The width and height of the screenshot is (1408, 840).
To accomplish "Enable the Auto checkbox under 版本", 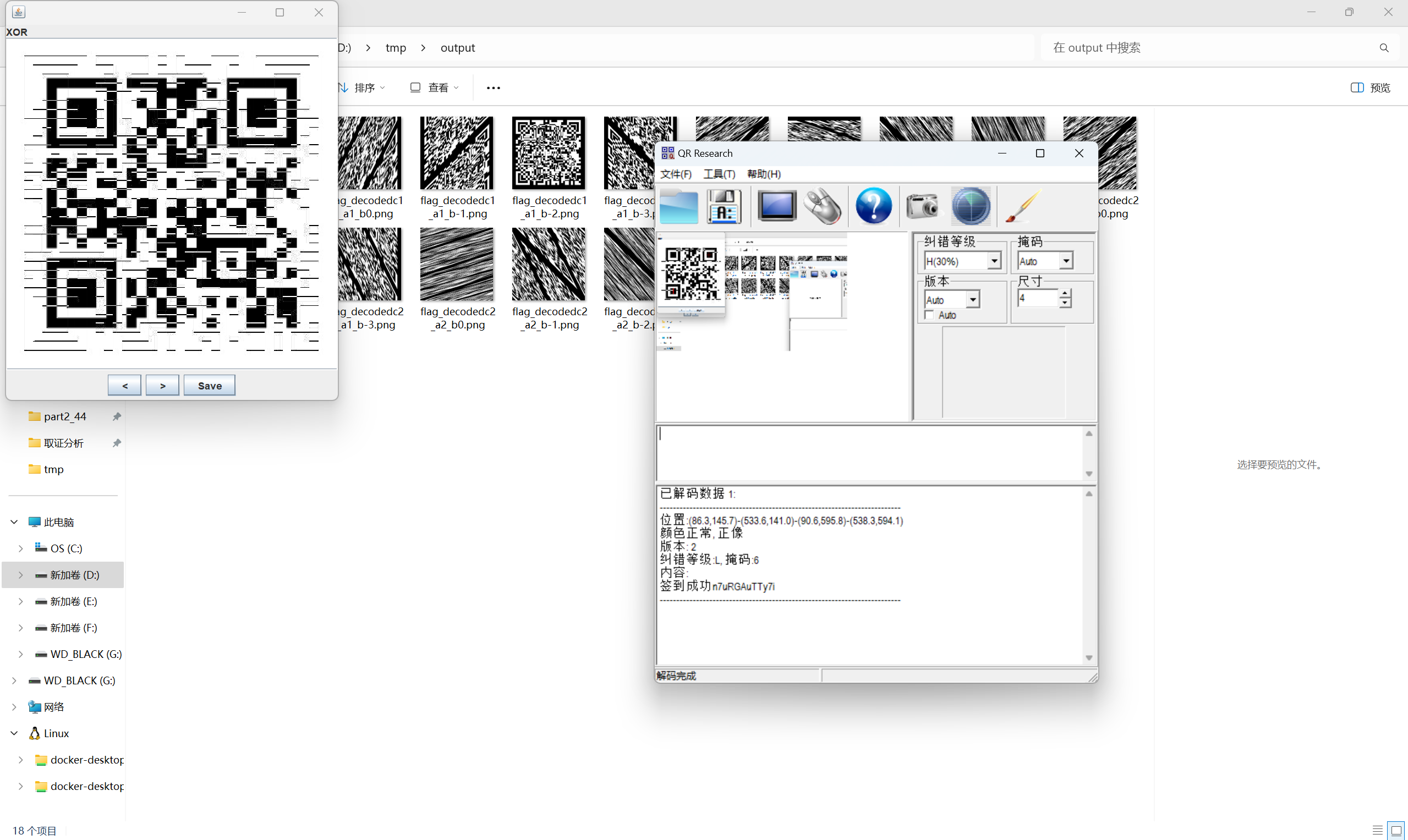I will (x=929, y=315).
